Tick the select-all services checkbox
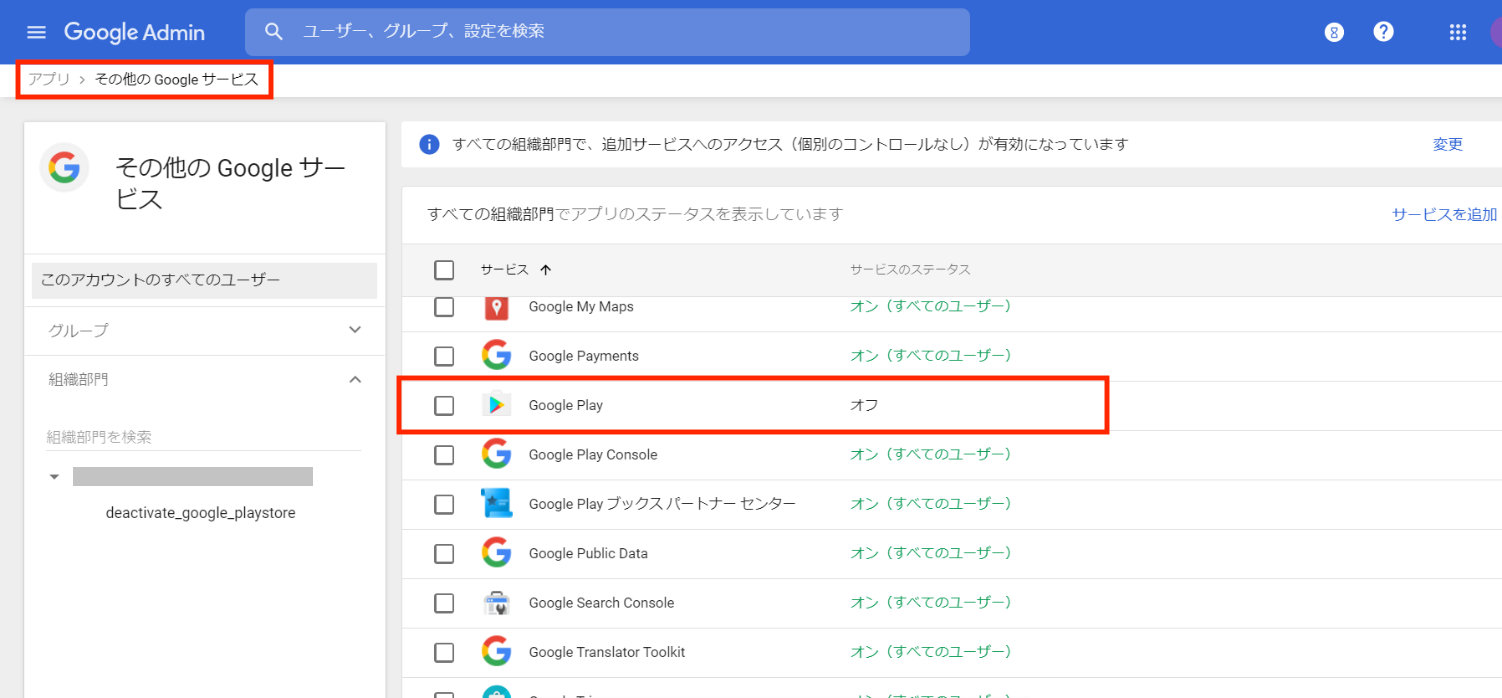 point(444,270)
